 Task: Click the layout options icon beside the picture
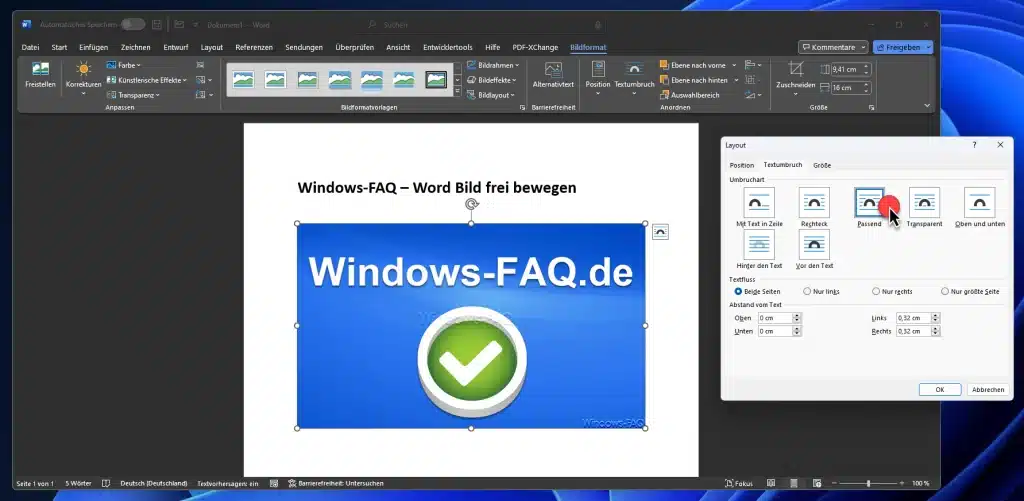[x=660, y=232]
